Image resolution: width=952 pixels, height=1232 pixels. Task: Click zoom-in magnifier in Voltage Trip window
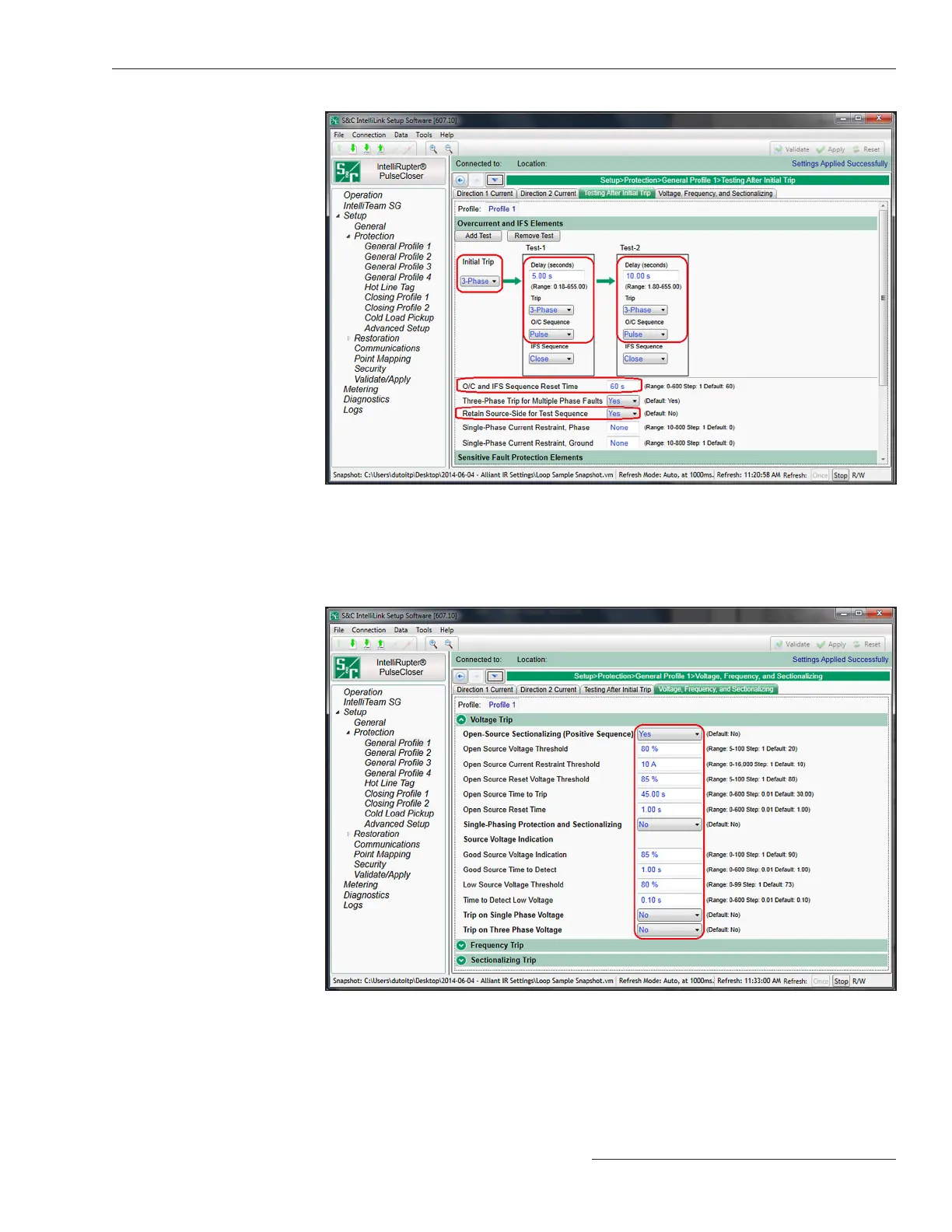click(x=433, y=644)
